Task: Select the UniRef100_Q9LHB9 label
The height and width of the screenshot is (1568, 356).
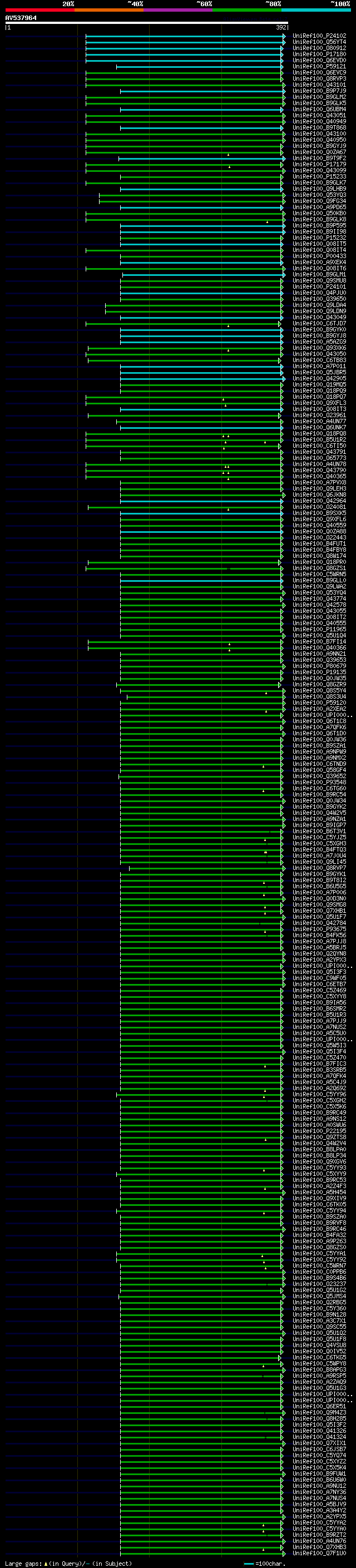Action: (x=319, y=189)
